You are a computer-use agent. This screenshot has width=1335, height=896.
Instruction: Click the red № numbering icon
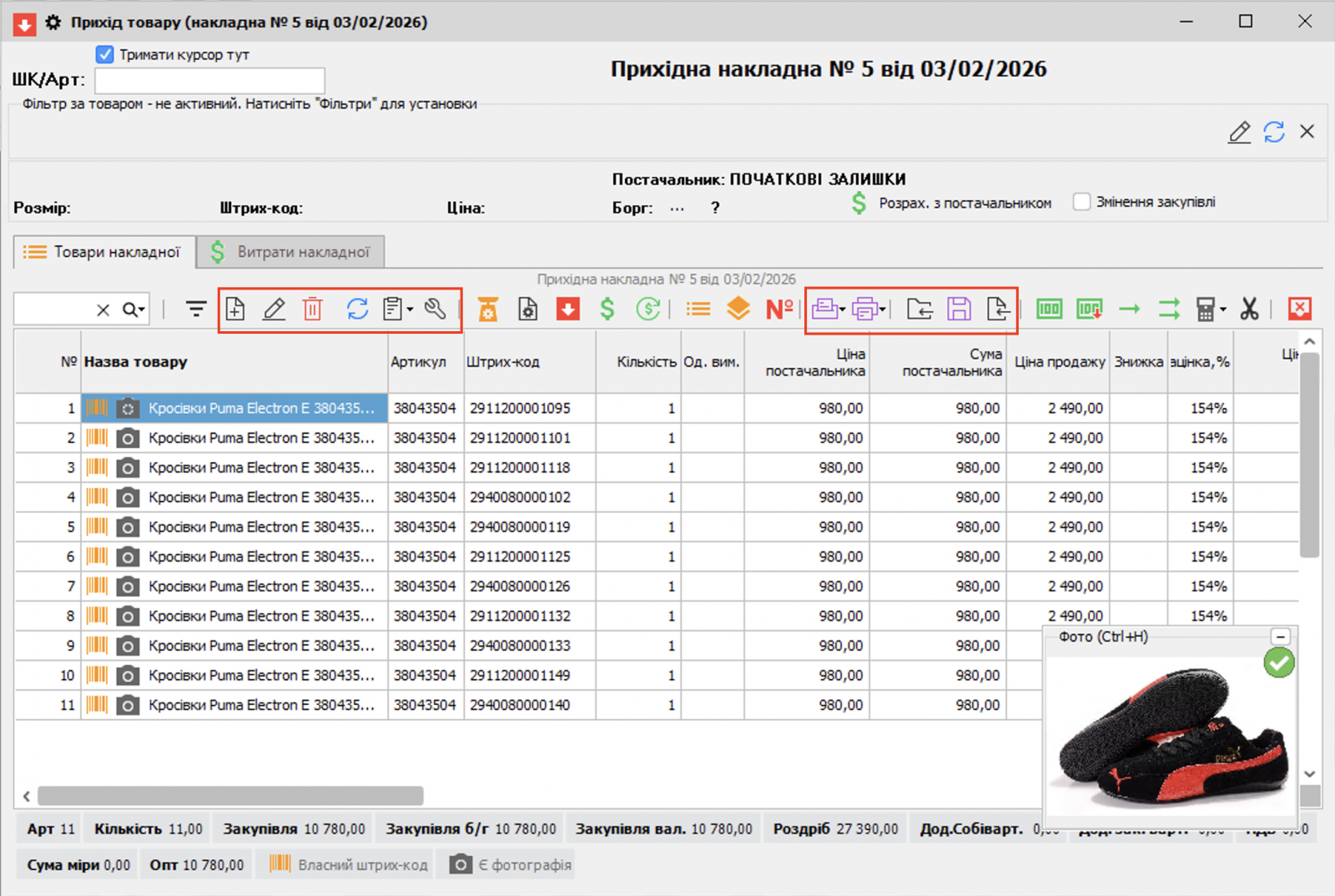778,310
